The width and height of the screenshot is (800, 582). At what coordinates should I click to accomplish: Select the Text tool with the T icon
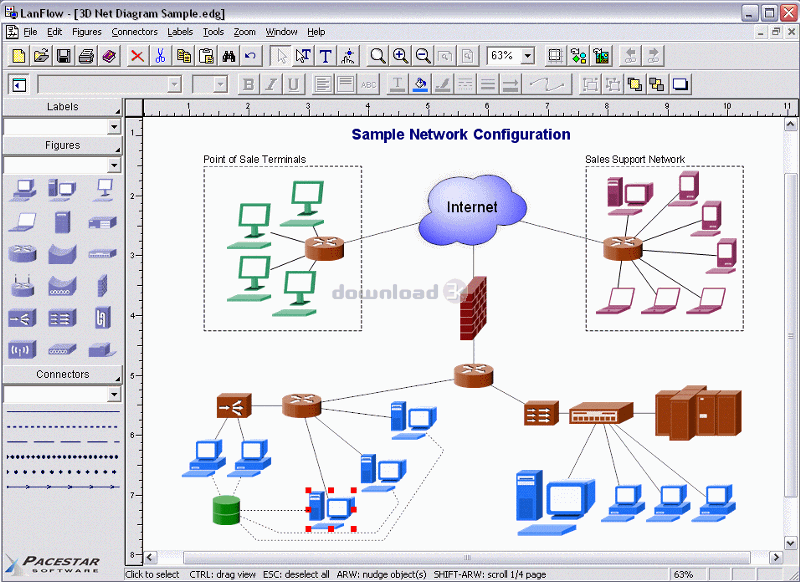326,56
